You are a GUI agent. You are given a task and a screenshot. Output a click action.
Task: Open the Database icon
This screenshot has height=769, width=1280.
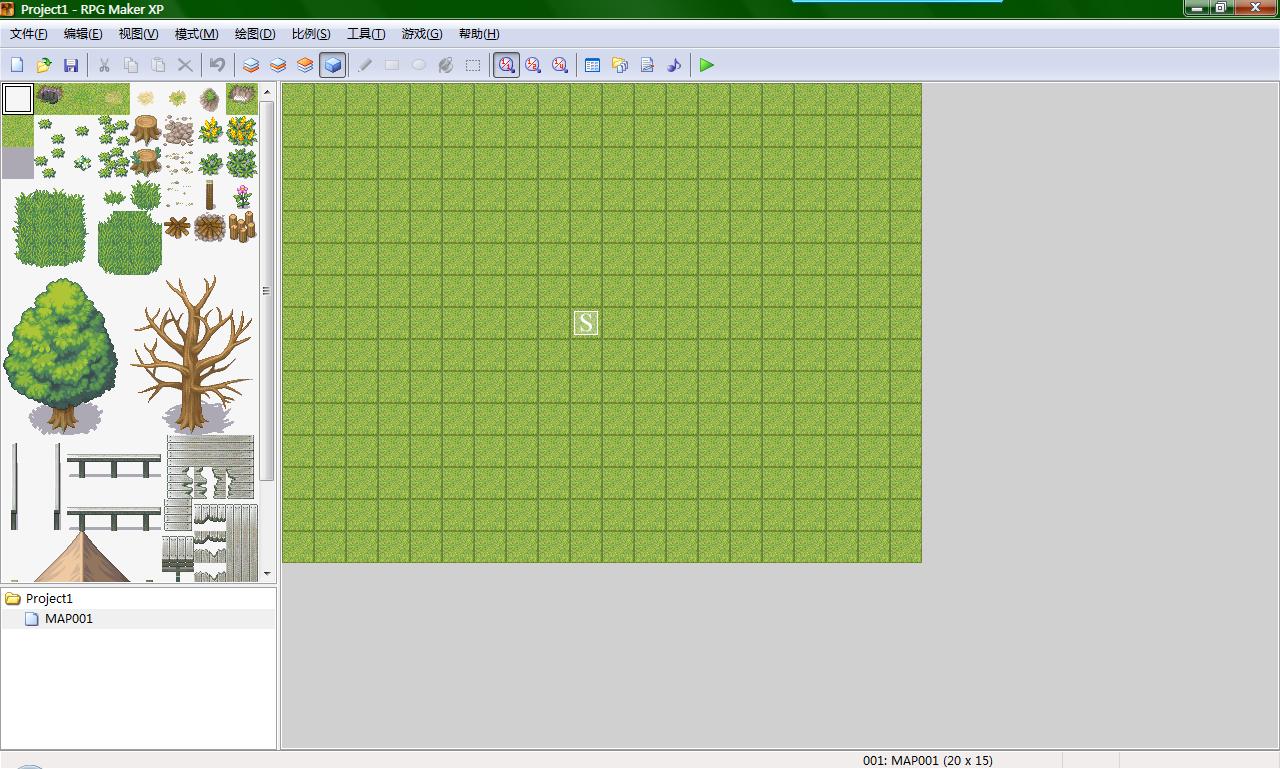(592, 65)
